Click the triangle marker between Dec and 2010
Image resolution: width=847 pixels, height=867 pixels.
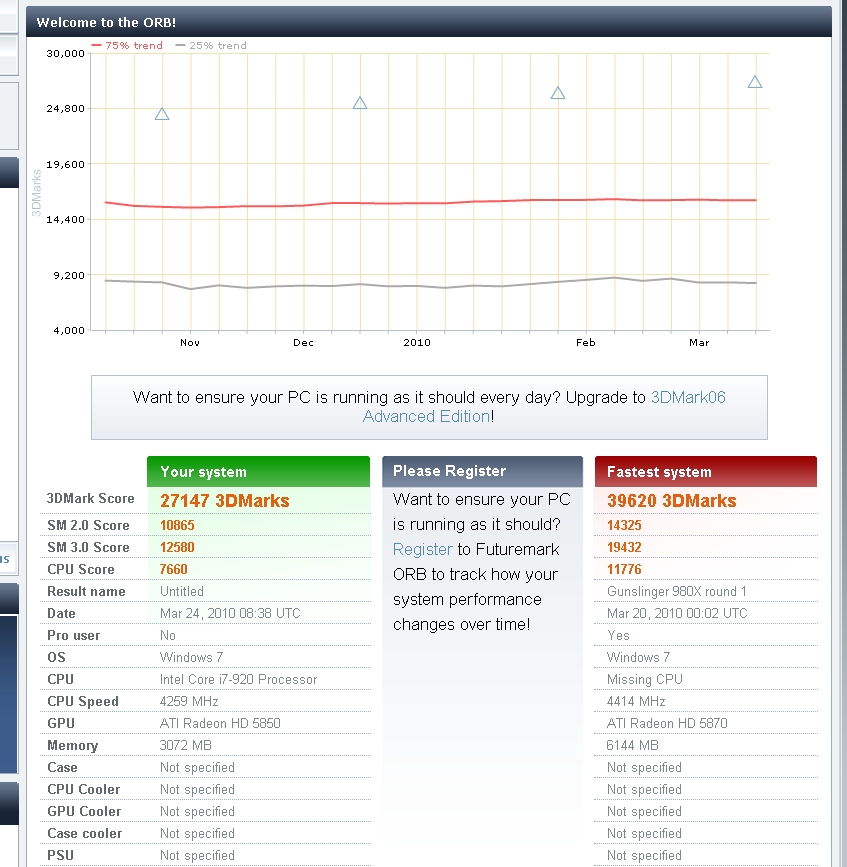(x=360, y=103)
